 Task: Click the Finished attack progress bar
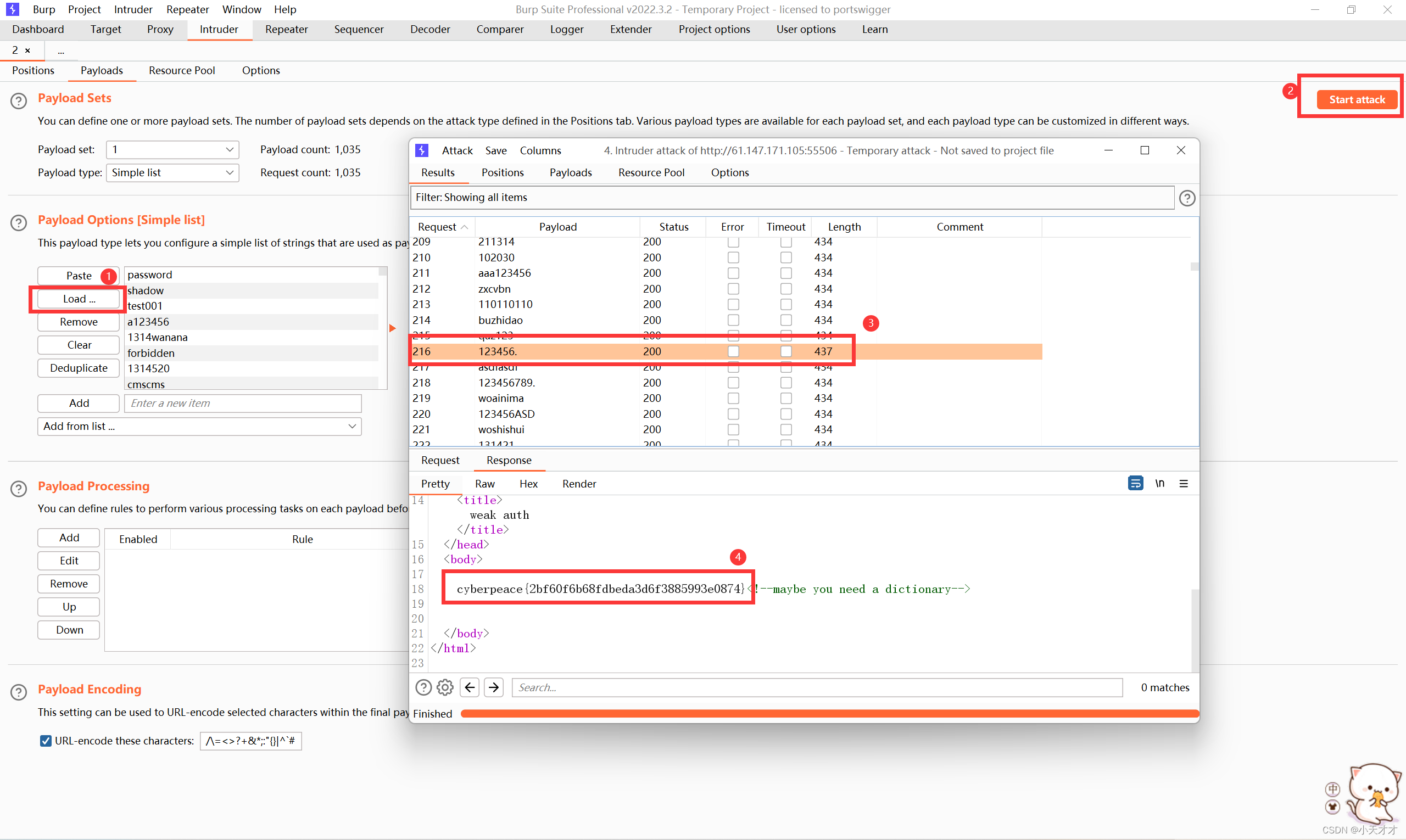pos(829,713)
